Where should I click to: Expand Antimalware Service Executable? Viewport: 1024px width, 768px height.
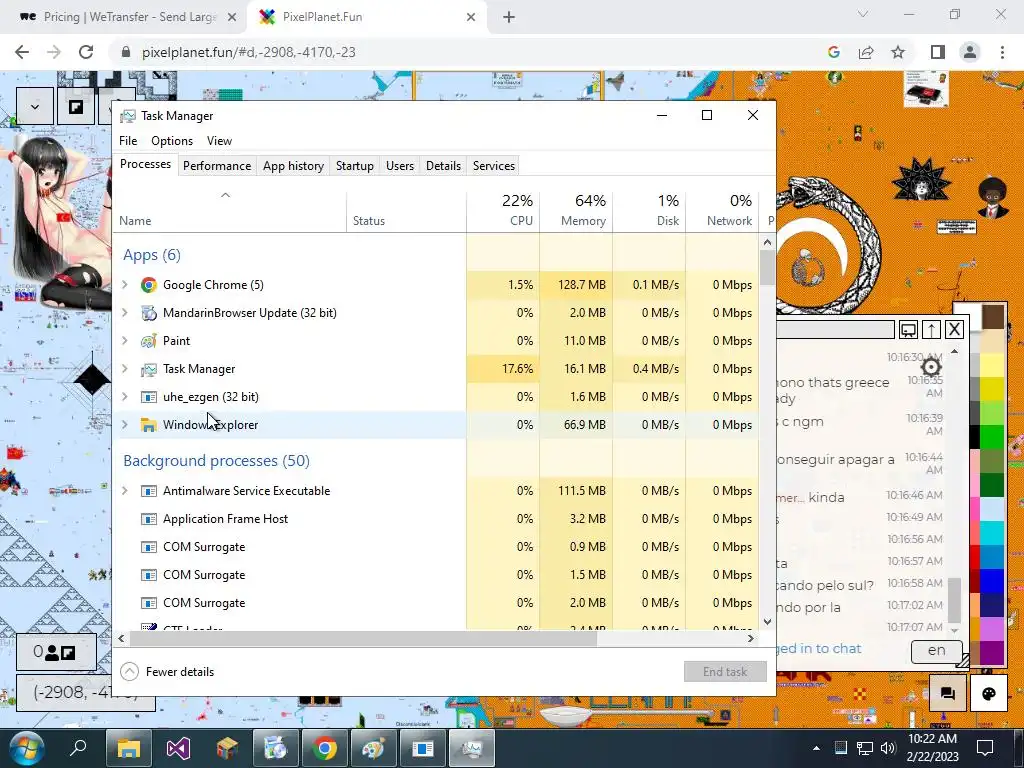coord(125,491)
